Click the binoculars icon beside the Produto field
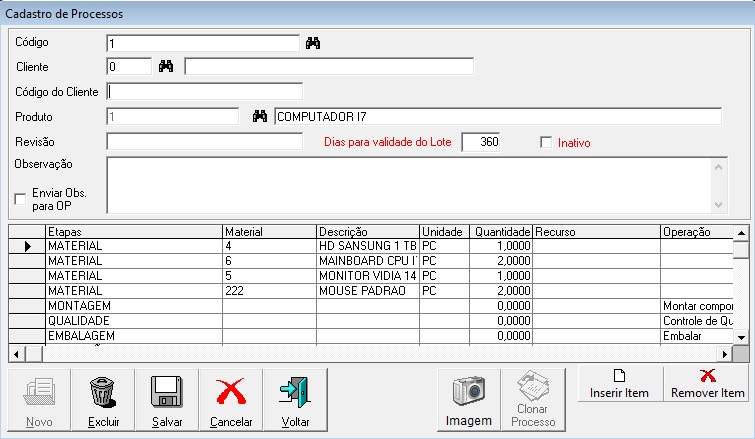755x439 pixels. (260, 116)
